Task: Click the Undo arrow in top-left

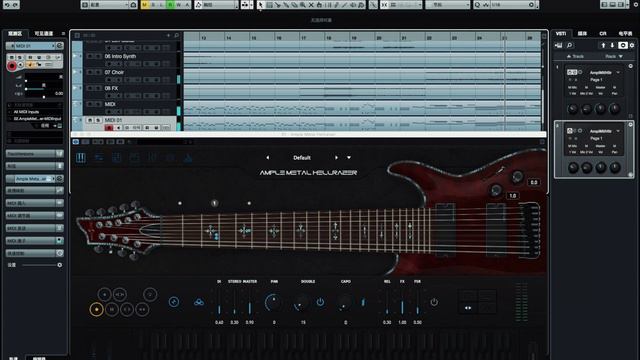Action: click(7, 4)
